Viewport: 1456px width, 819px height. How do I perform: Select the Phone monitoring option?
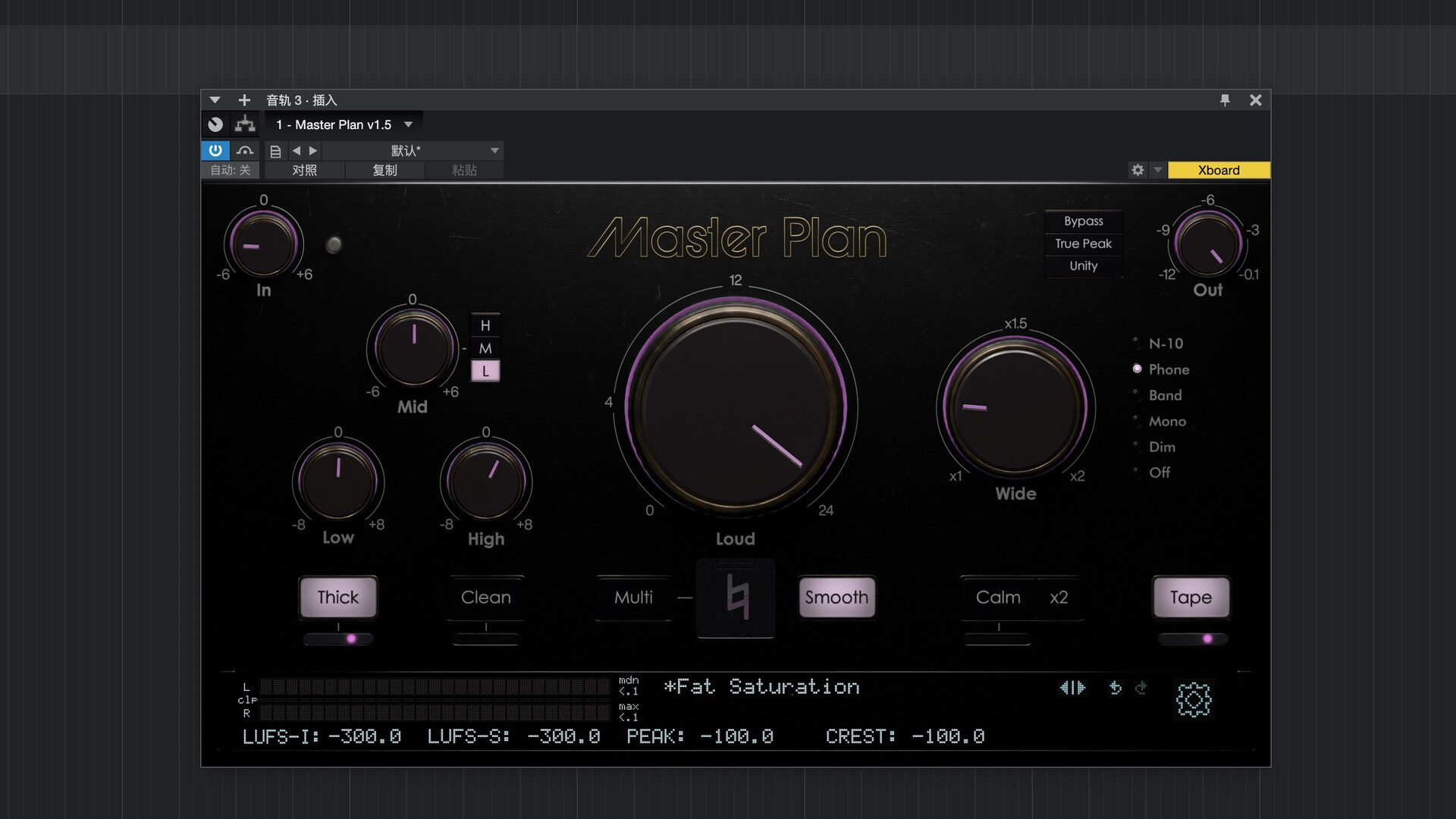pyautogui.click(x=1160, y=369)
